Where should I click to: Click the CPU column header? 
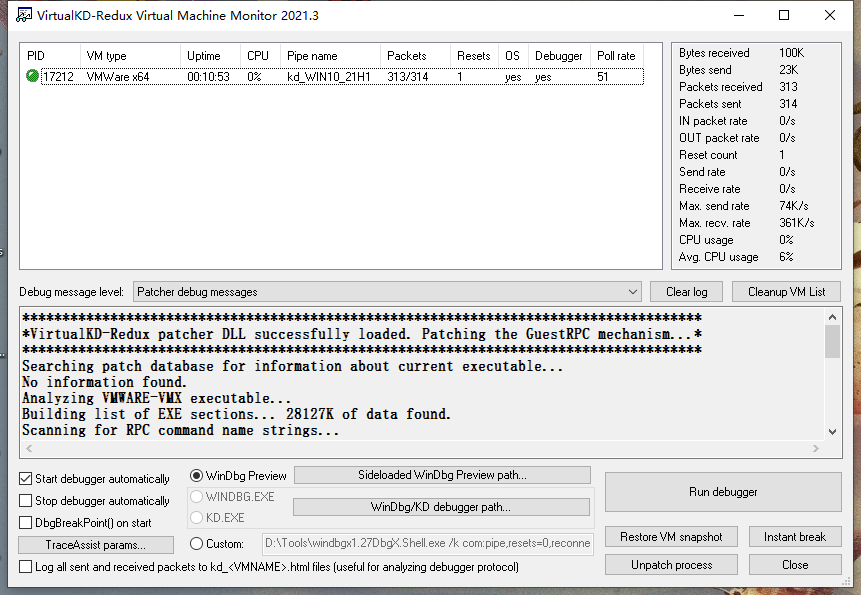(x=260, y=56)
